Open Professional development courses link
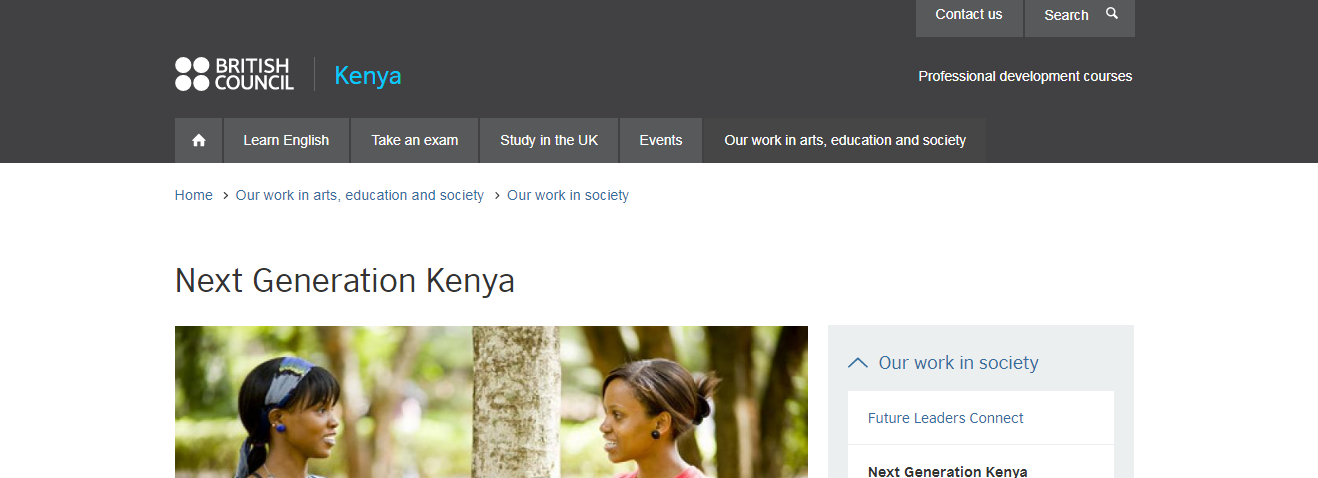 point(1025,76)
